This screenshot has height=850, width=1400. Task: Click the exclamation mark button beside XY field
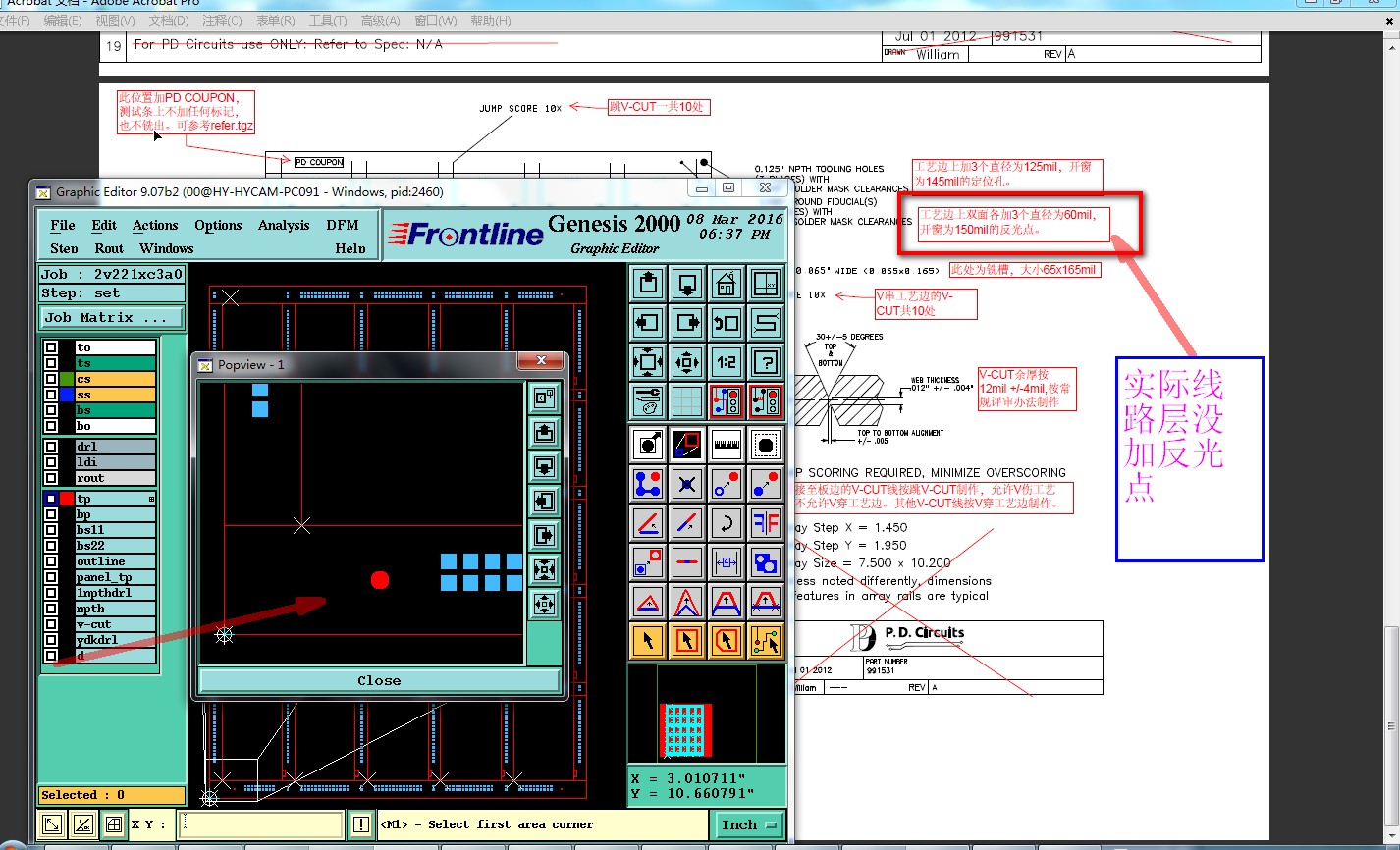click(361, 824)
